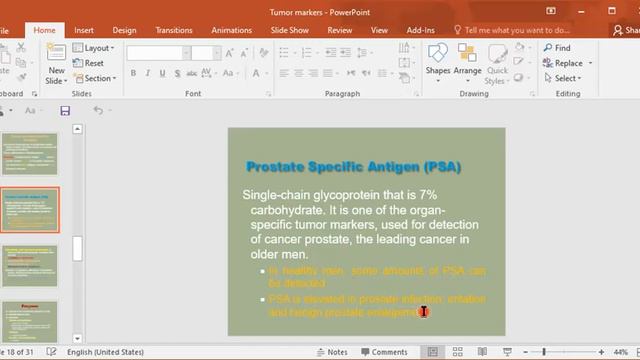Open Quick Styles gallery
This screenshot has height=360, width=640.
tap(497, 64)
